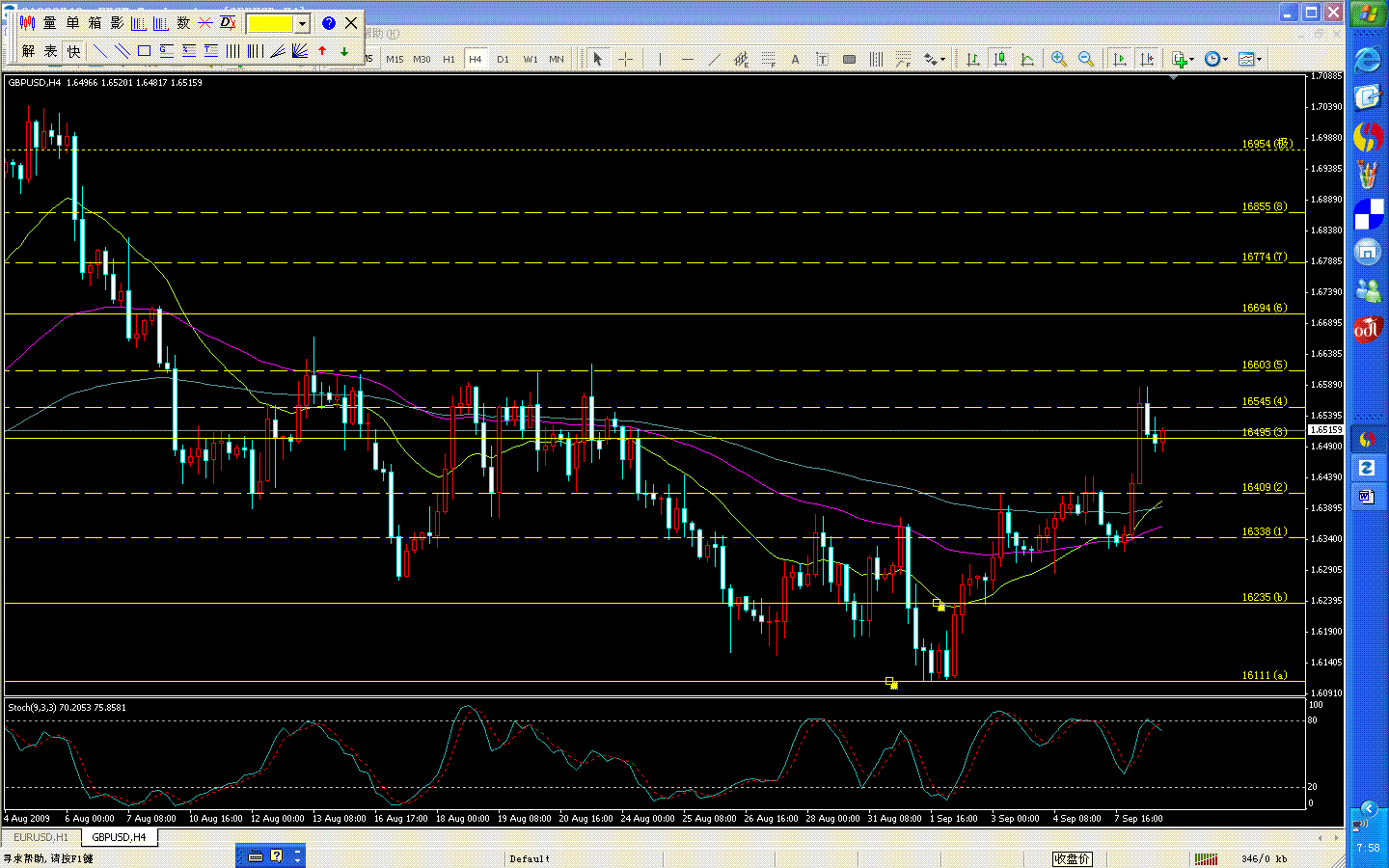
Task: Select the blue vertical bars cycle tool
Action: 233,51
